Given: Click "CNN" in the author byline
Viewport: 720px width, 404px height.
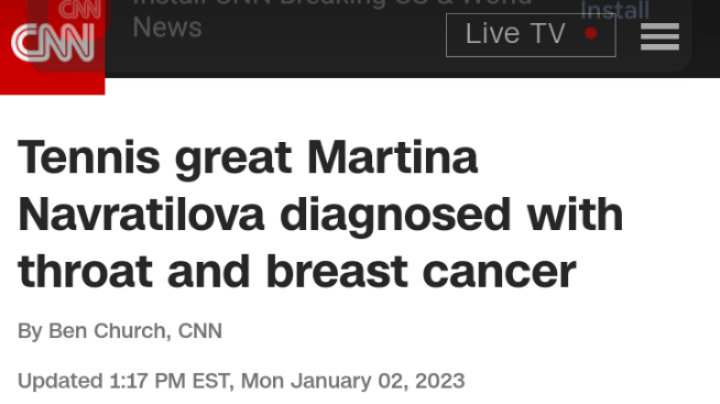Looking at the screenshot, I should tap(200, 331).
